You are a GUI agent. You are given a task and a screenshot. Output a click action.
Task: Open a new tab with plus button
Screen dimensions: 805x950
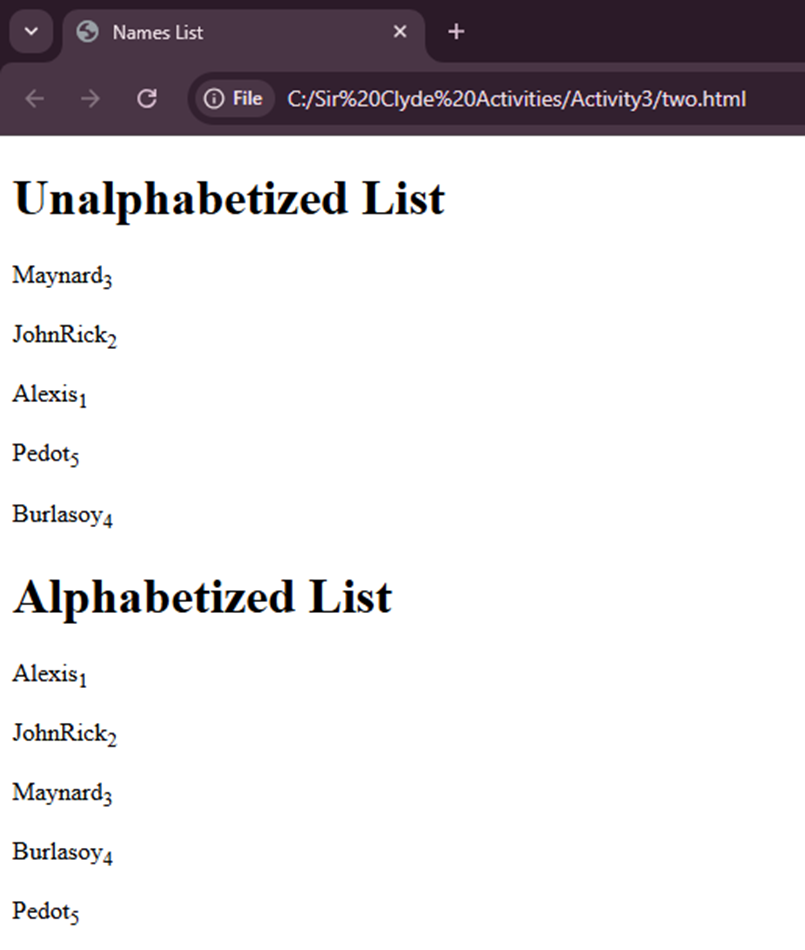tap(456, 32)
